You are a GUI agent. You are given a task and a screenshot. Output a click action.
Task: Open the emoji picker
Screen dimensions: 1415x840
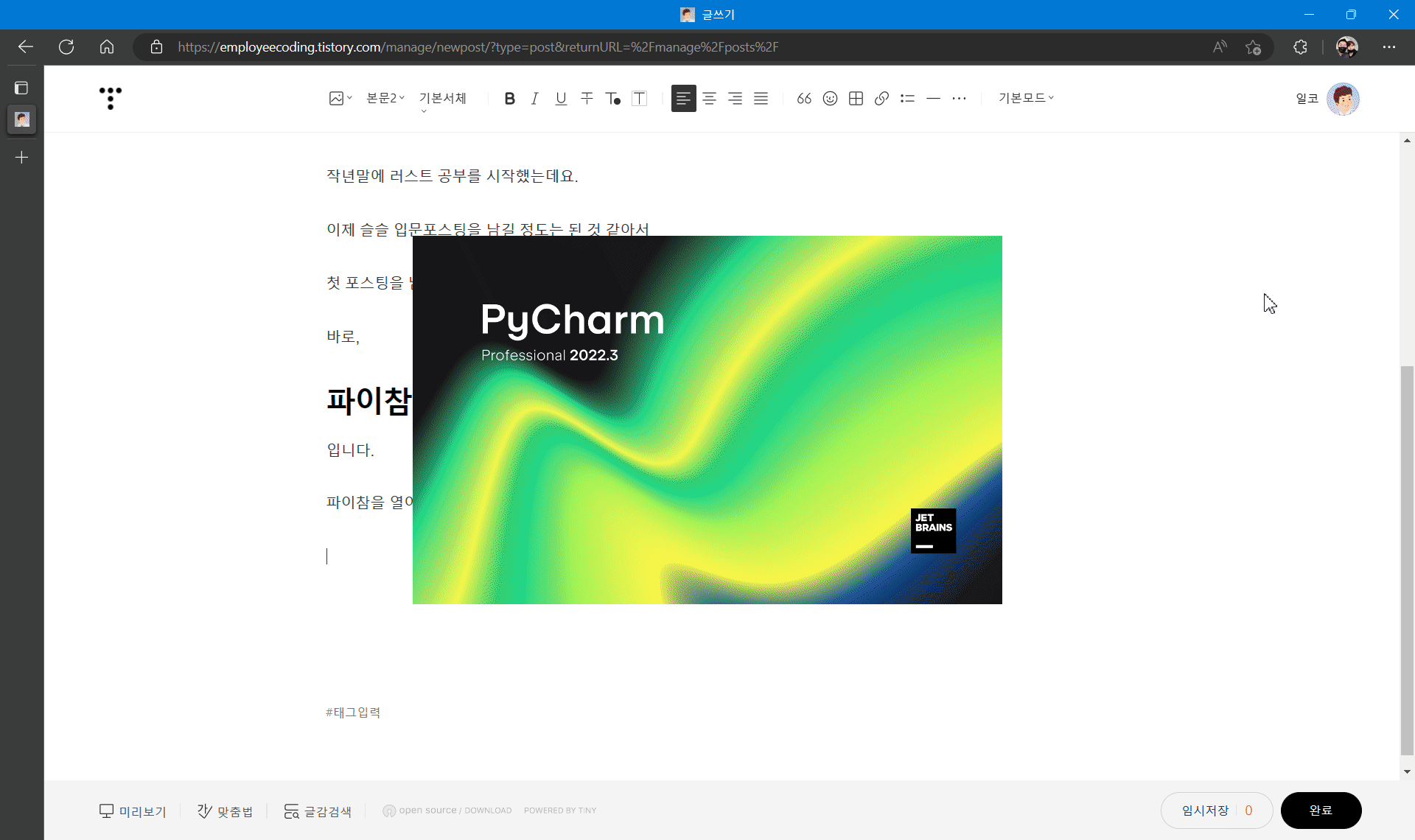(830, 99)
